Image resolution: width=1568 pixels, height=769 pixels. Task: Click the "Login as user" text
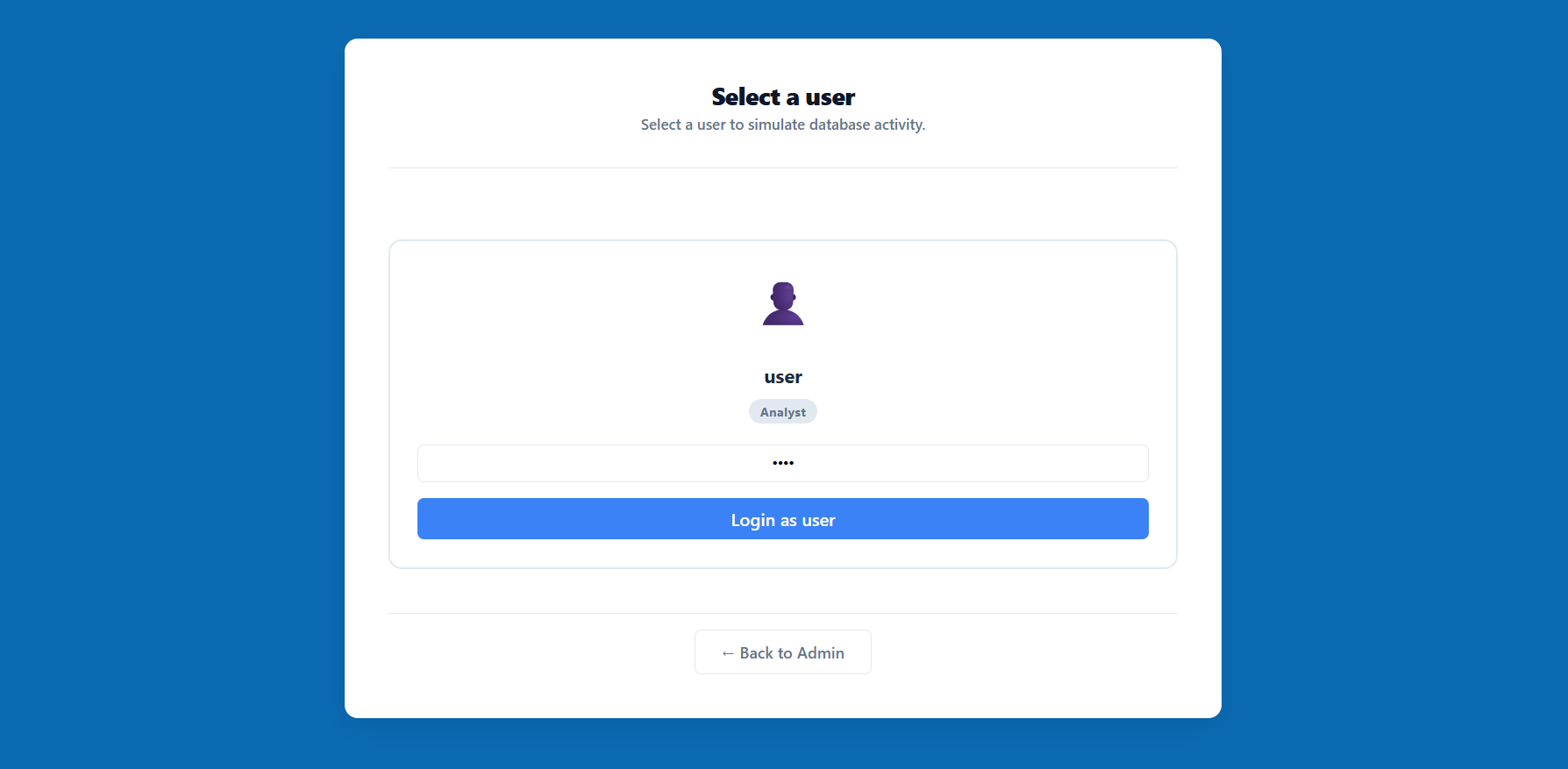click(x=782, y=520)
